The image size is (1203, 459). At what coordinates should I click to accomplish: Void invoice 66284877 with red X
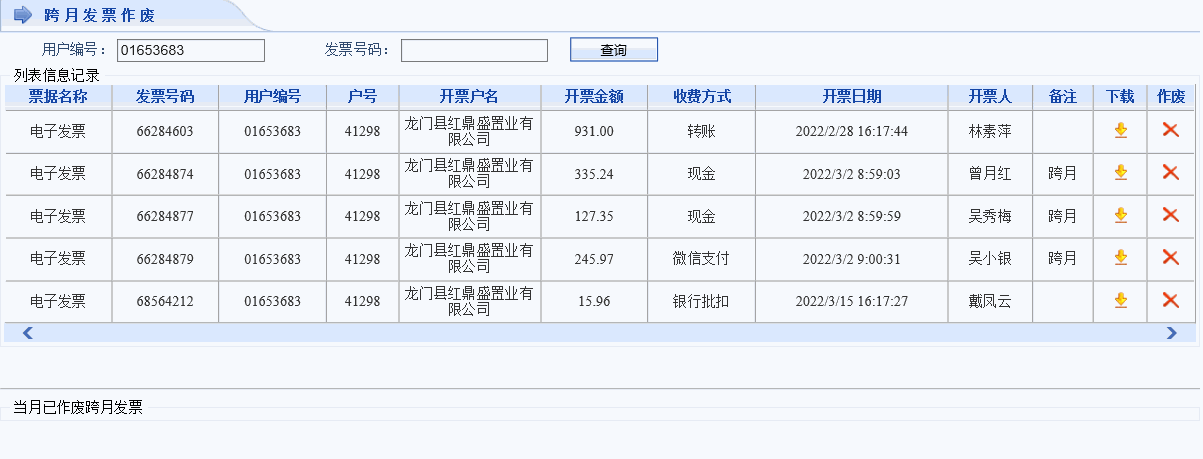pyautogui.click(x=1170, y=215)
